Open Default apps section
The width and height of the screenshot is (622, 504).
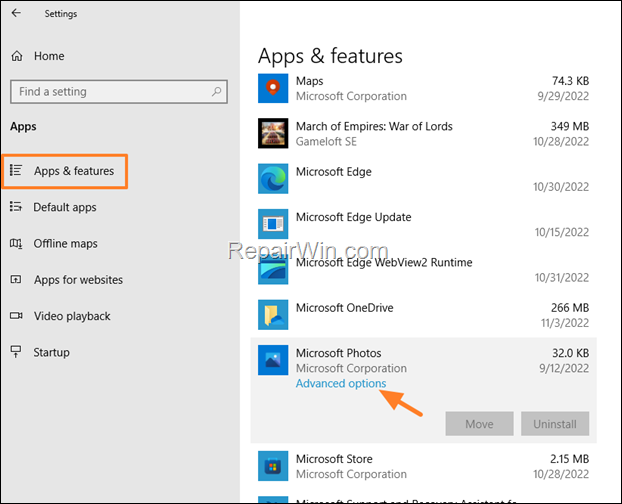[64, 207]
